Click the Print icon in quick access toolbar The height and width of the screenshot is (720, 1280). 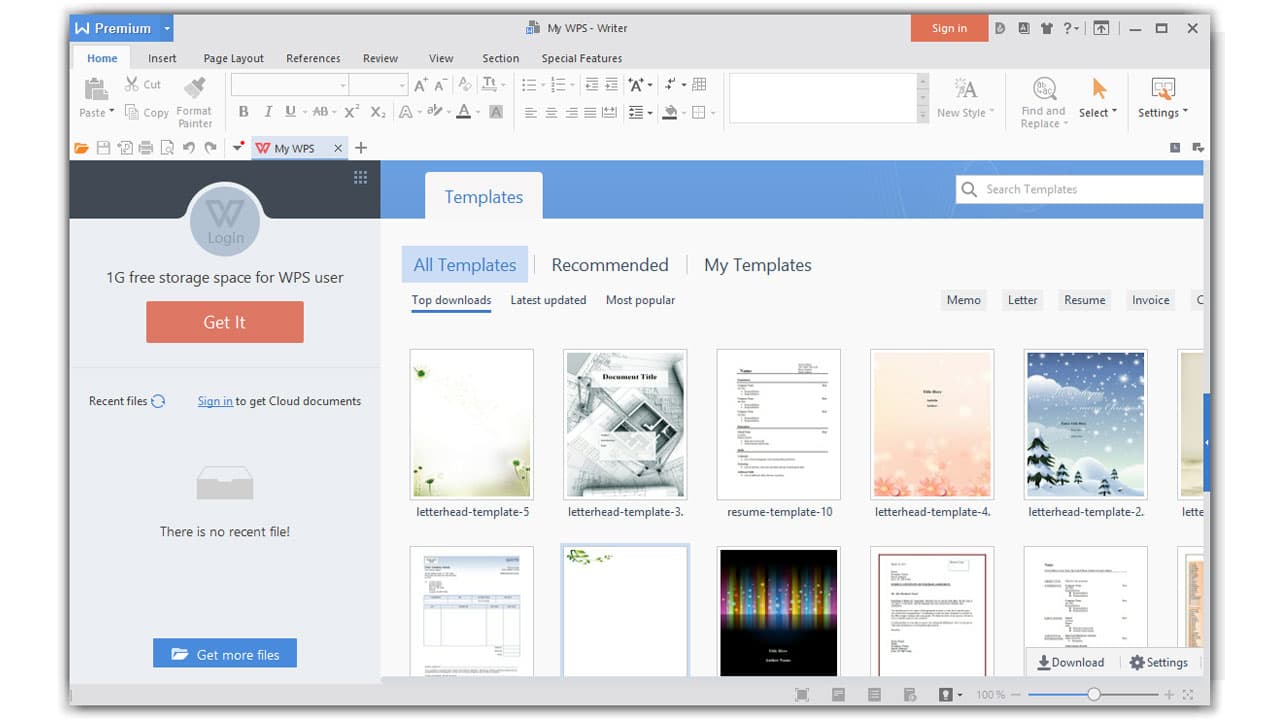(144, 147)
